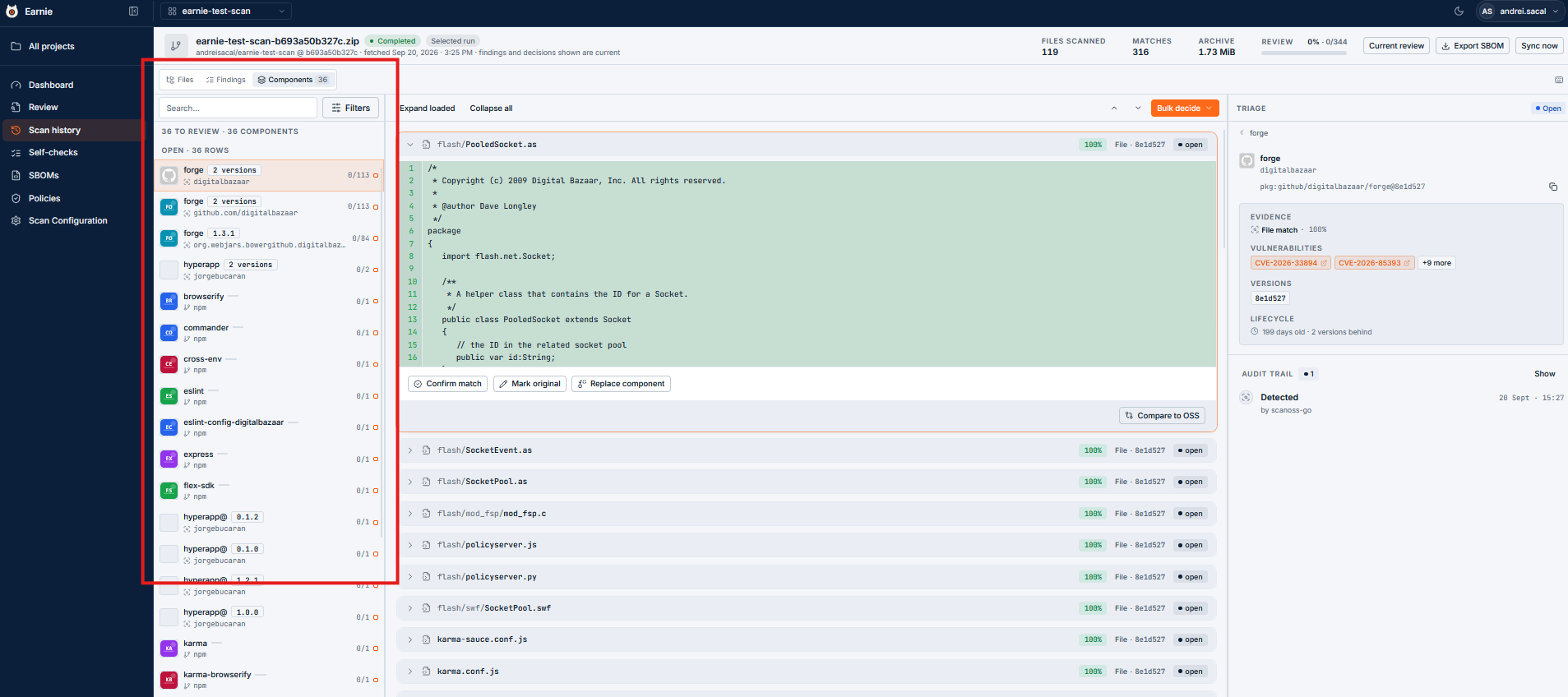The height and width of the screenshot is (697, 1568).
Task: Switch to the Findings tab
Action: (226, 80)
